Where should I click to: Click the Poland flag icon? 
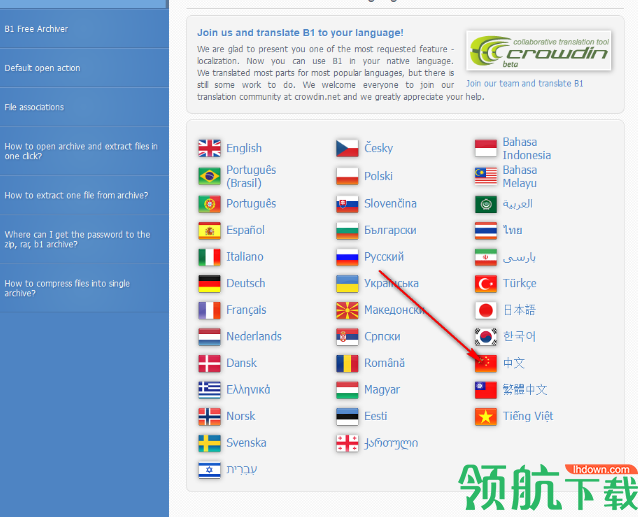pyautogui.click(x=347, y=176)
